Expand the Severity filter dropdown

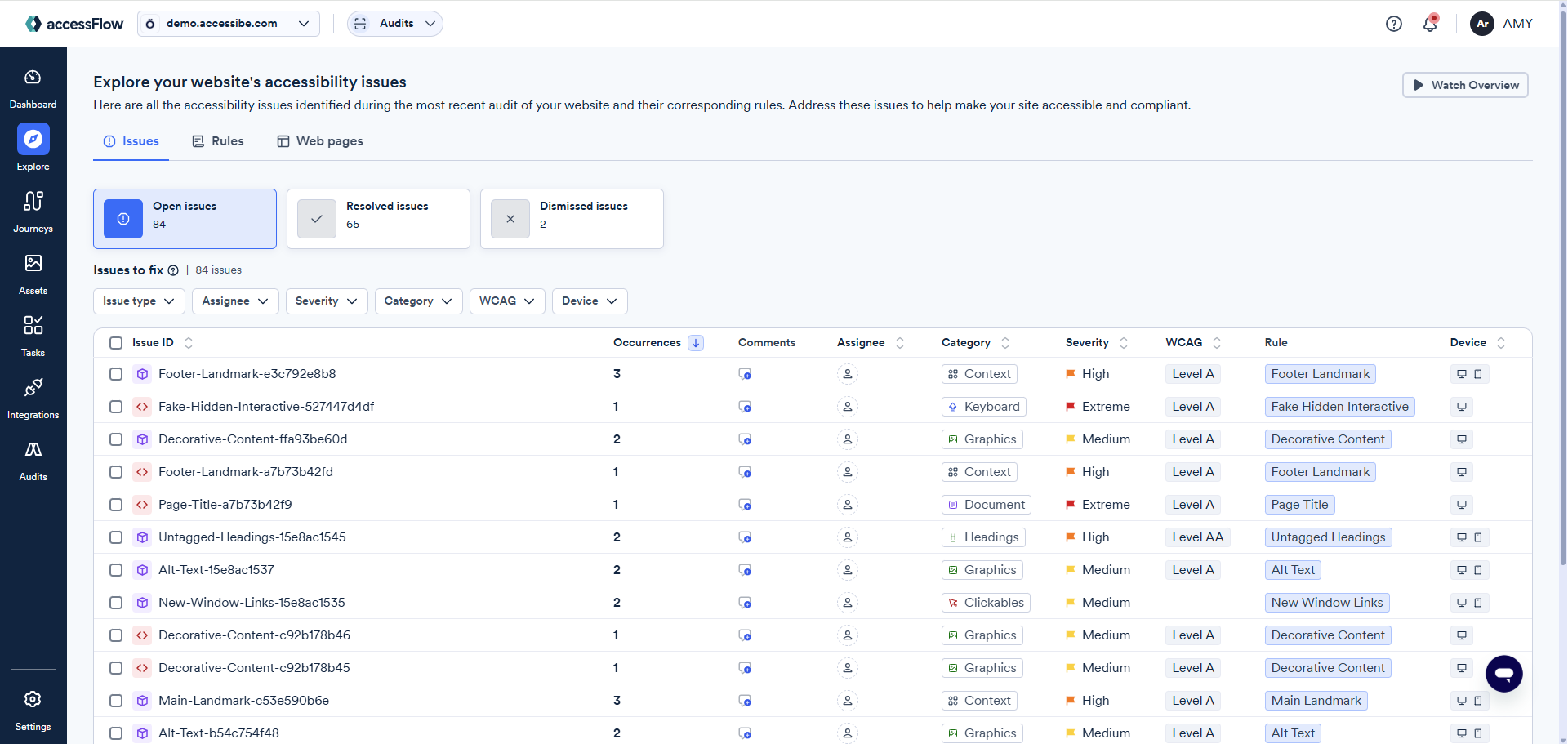(x=327, y=301)
